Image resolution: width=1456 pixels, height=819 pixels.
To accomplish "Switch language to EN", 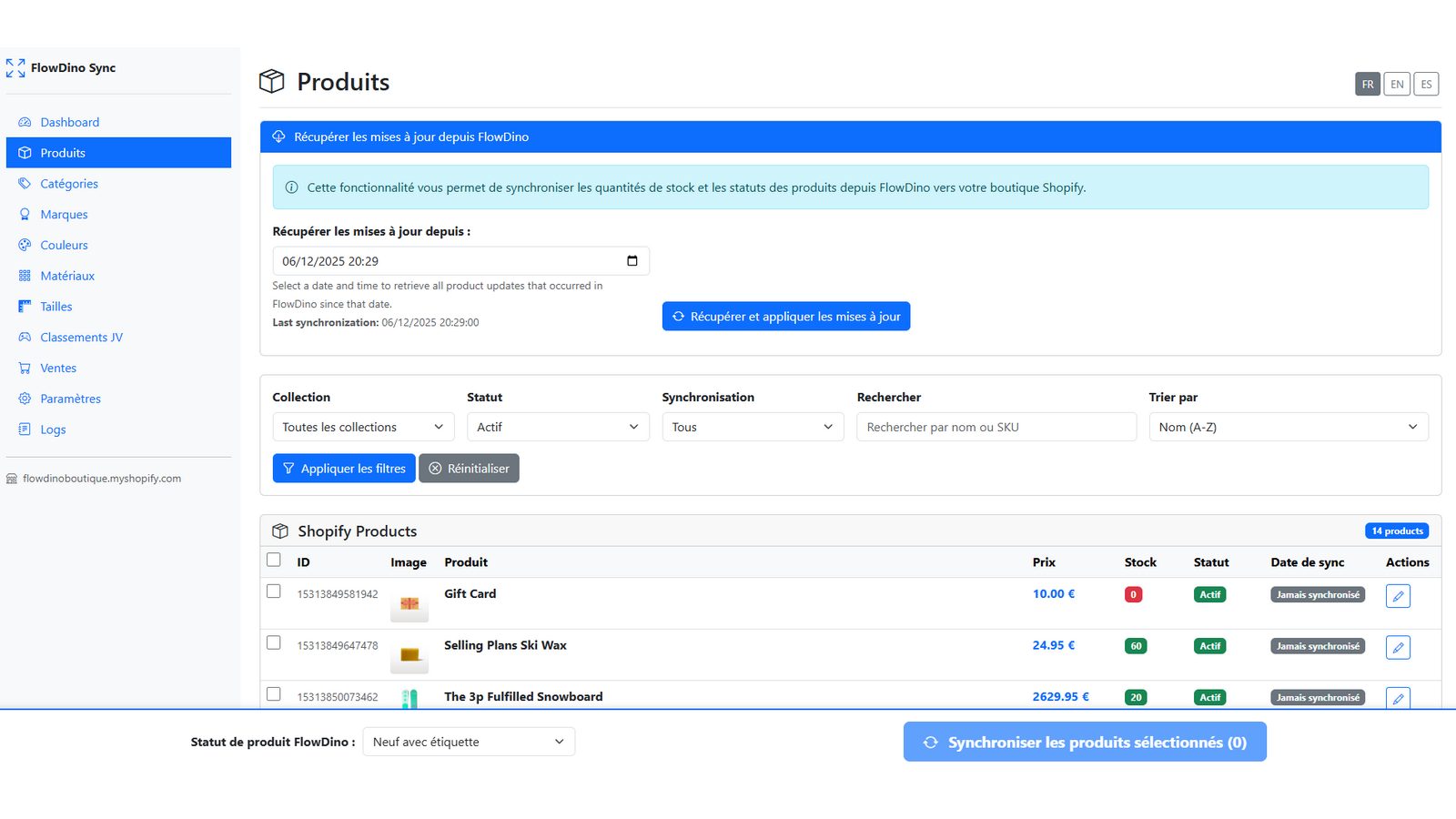I will (x=1396, y=84).
